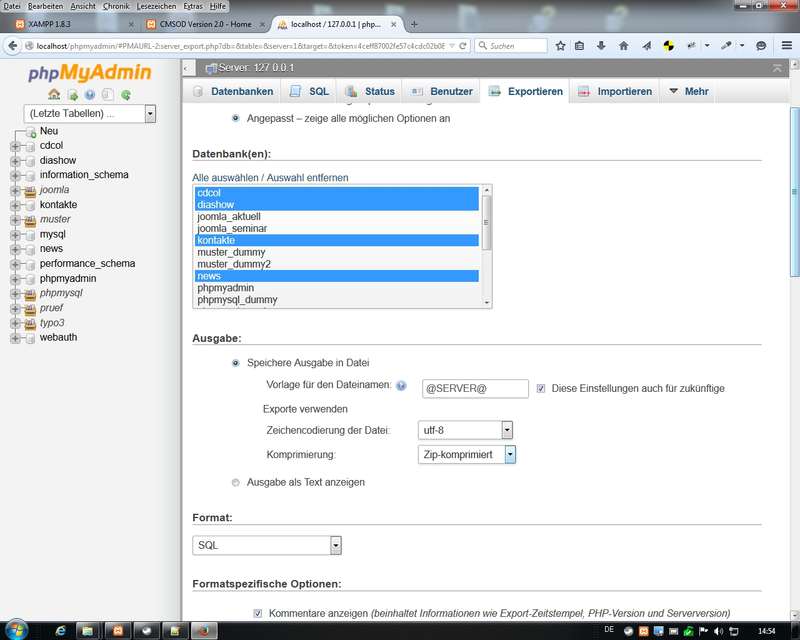Click the 'Alle auswählen' link
The height and width of the screenshot is (640, 800).
pyautogui.click(x=224, y=177)
